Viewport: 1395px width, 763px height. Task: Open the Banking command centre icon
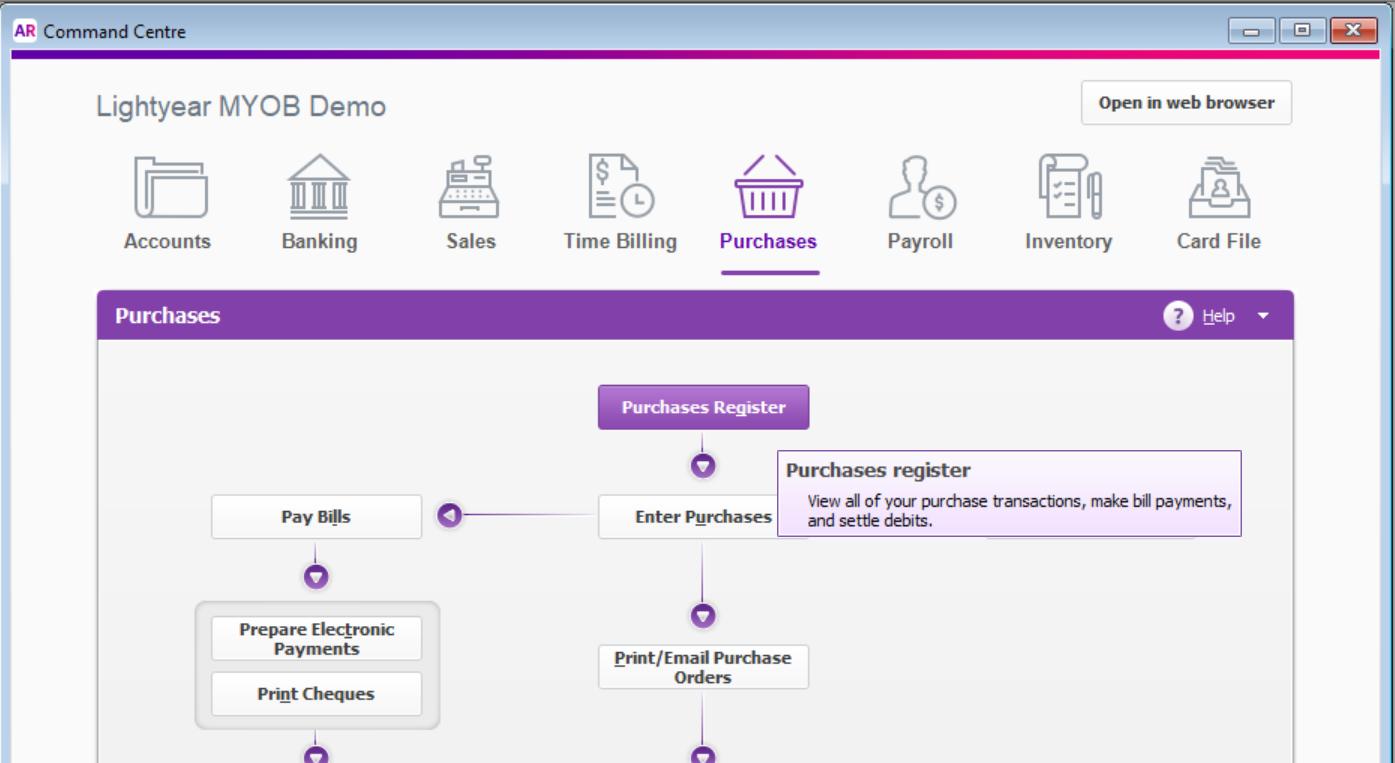coord(319,188)
